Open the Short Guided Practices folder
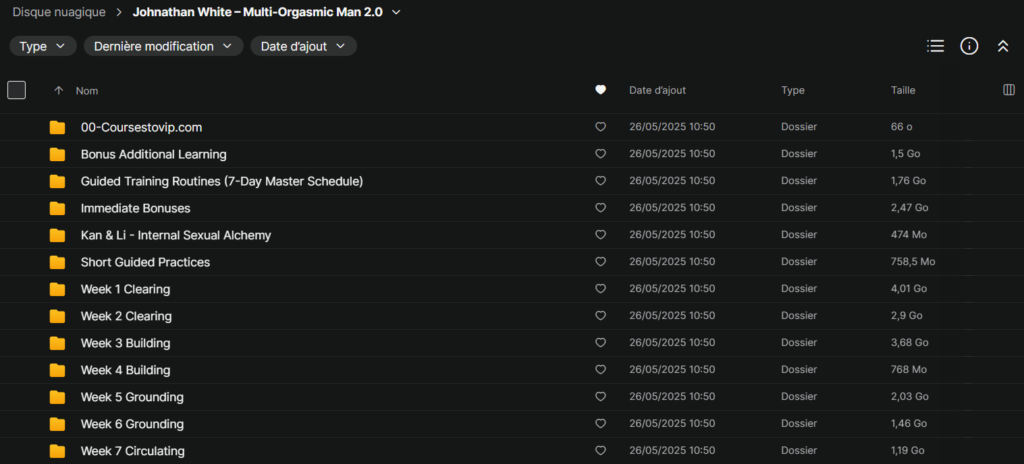Image resolution: width=1024 pixels, height=464 pixels. coord(145,262)
